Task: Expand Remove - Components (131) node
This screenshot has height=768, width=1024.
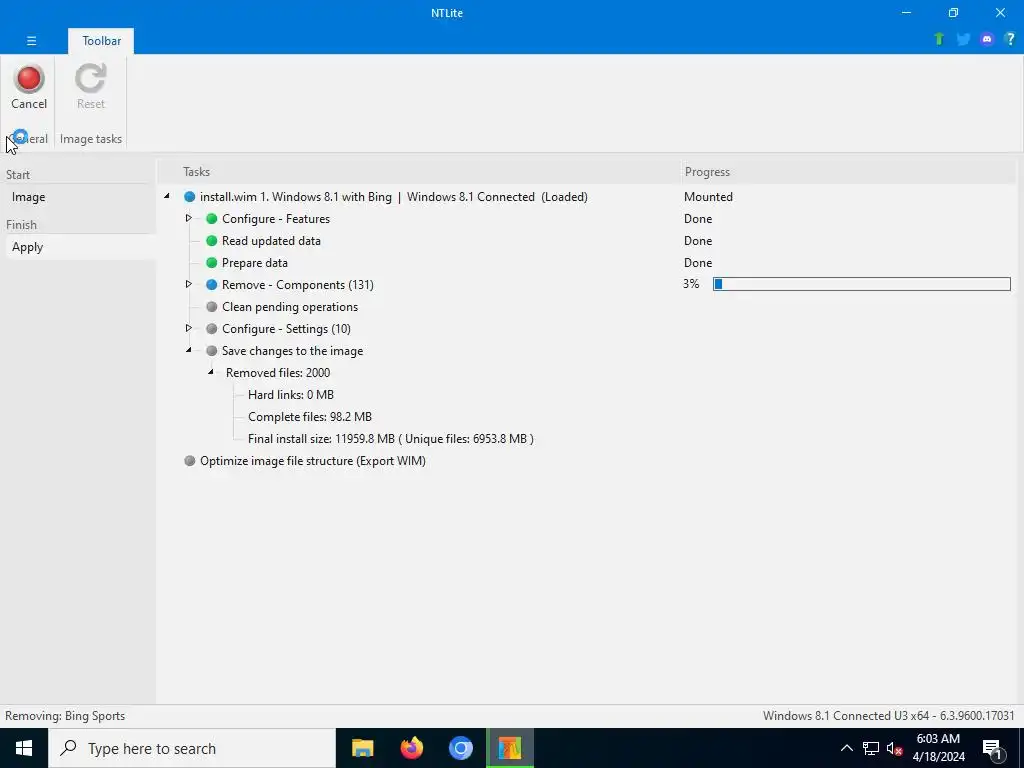Action: 189,284
